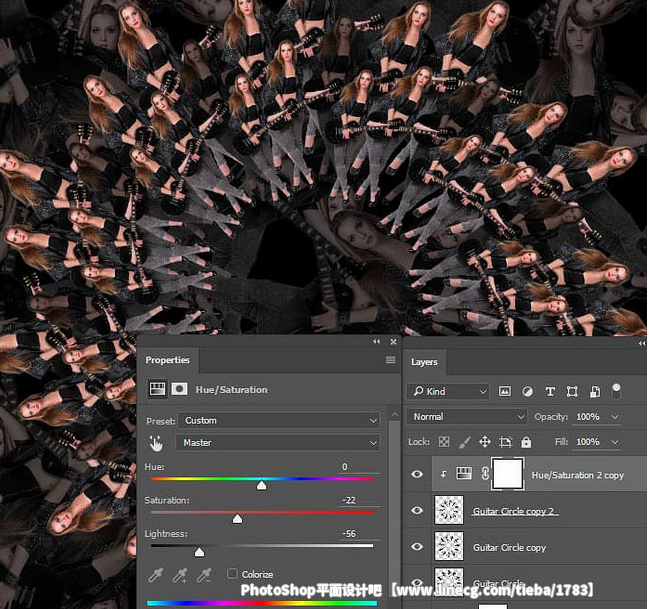The image size is (649, 609).
Task: Click the layer mask link chain icon
Action: pos(485,473)
